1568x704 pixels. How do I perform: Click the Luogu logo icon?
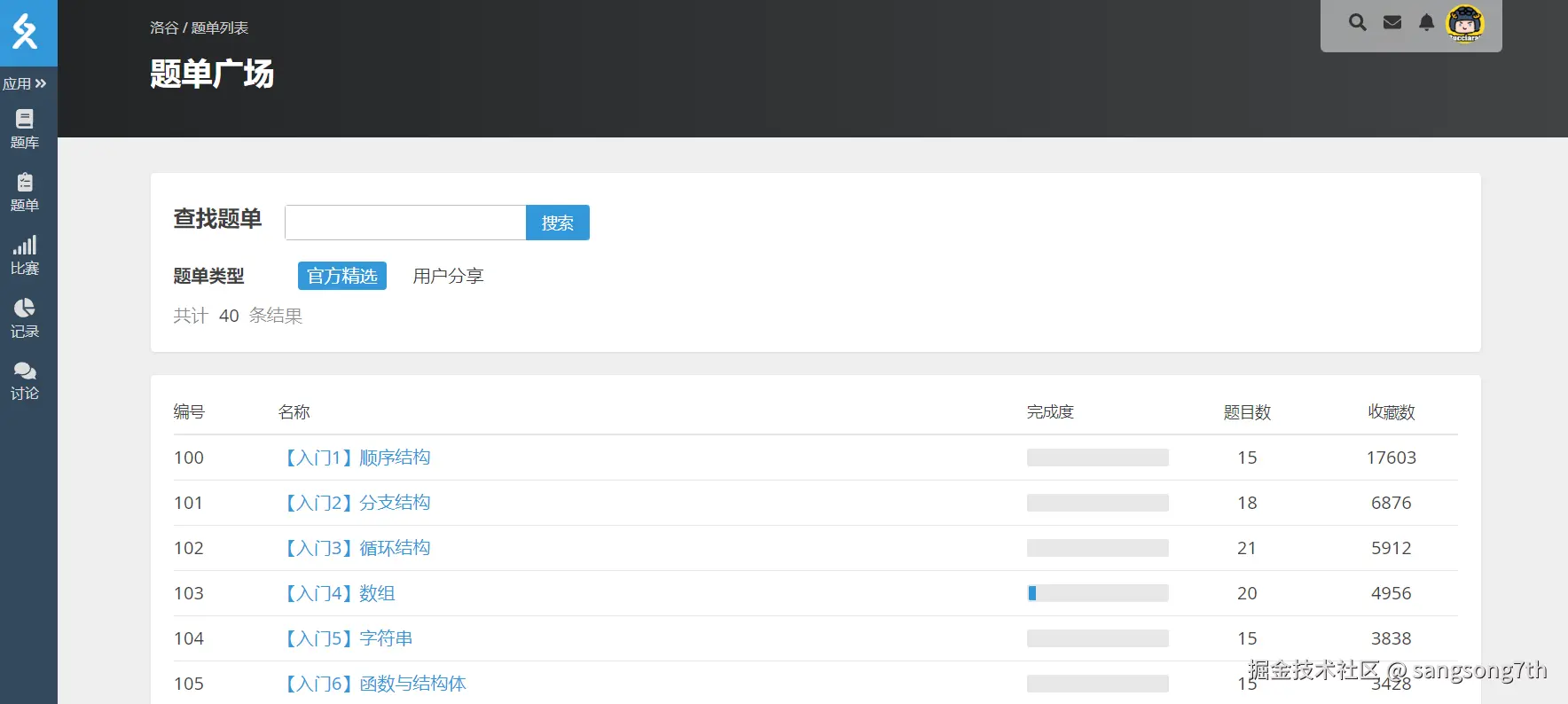[25, 32]
